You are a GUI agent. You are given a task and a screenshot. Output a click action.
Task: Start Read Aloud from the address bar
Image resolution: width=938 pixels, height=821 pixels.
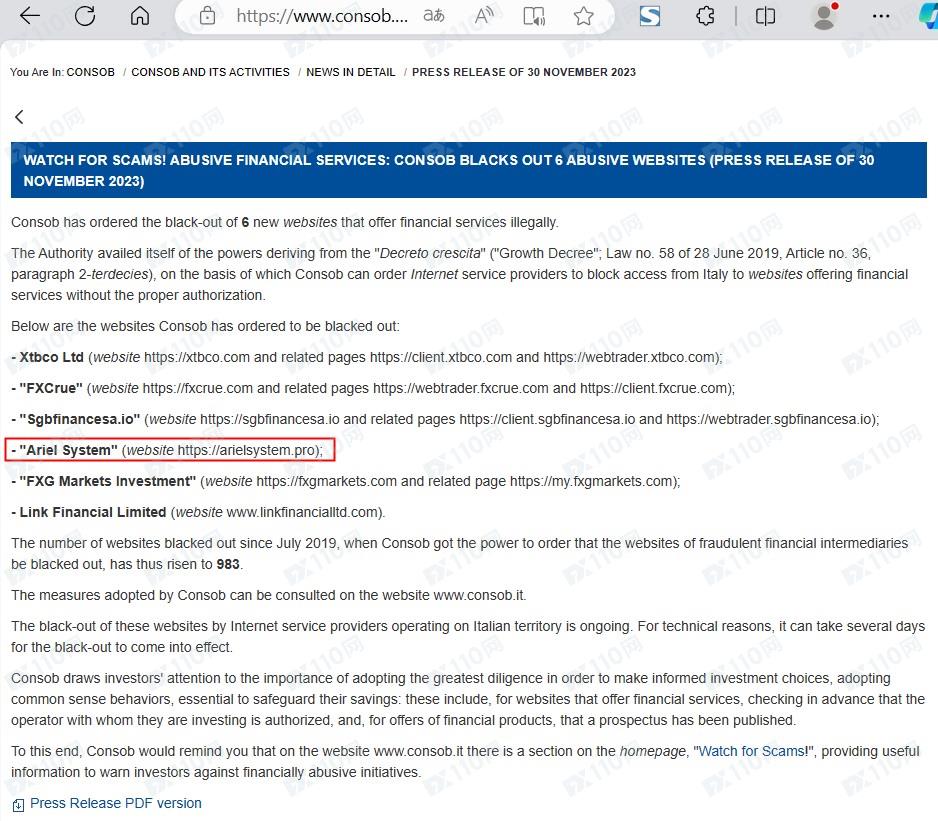(x=485, y=16)
